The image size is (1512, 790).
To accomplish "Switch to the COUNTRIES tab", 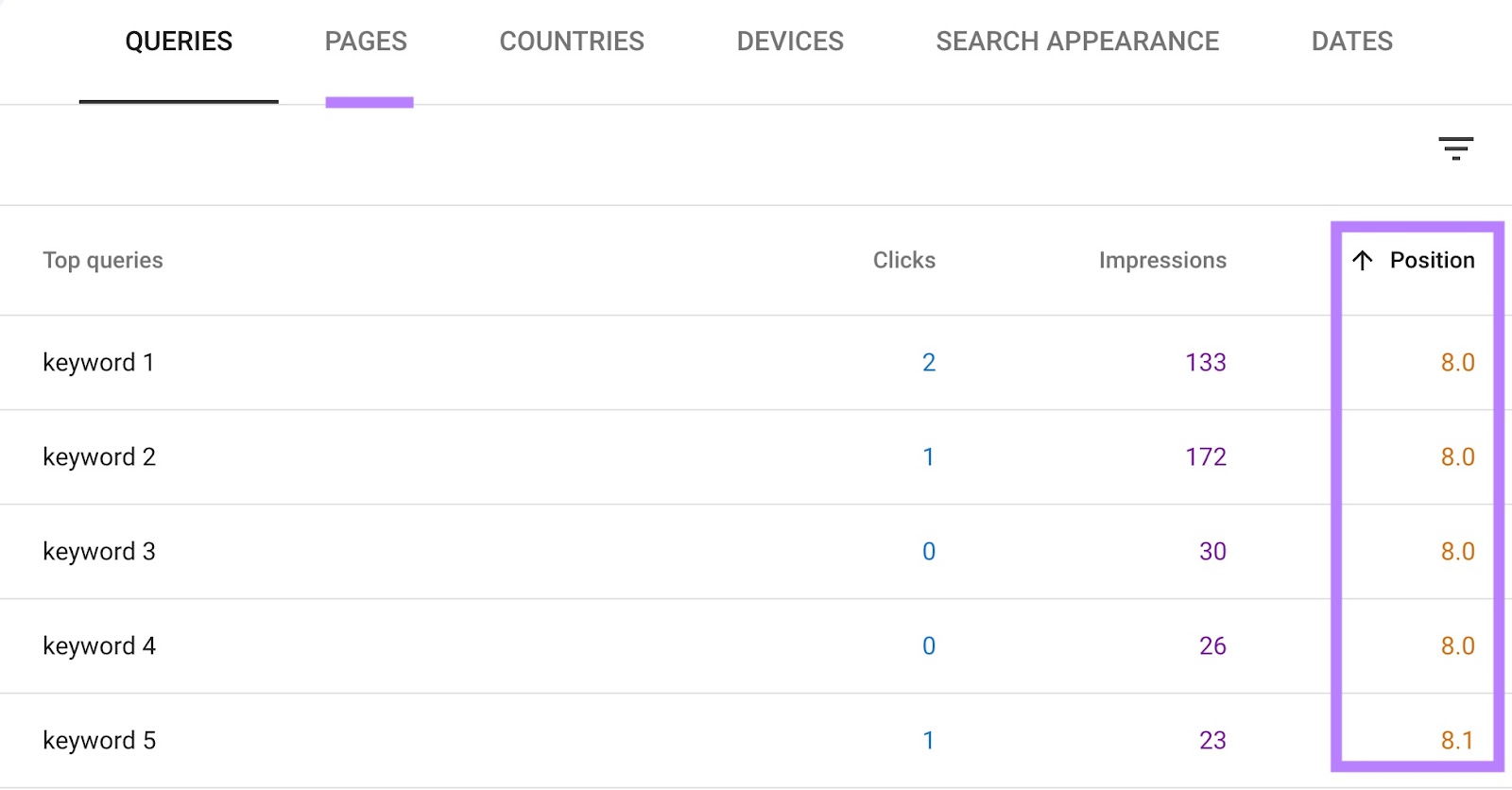I will click(x=572, y=41).
